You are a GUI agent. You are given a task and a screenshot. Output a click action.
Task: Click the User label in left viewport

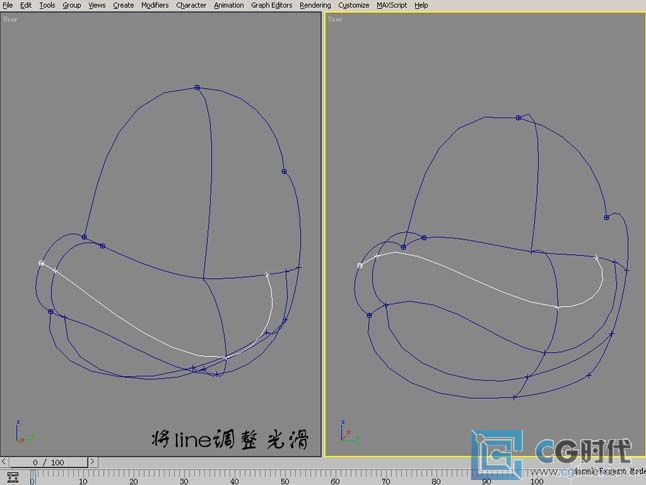(x=10, y=19)
